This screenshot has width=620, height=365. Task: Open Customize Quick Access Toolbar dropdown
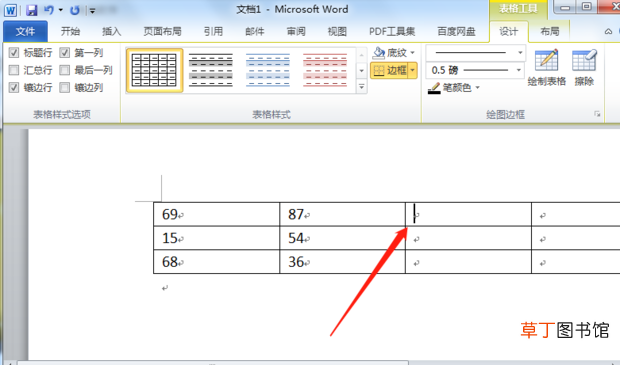point(92,11)
